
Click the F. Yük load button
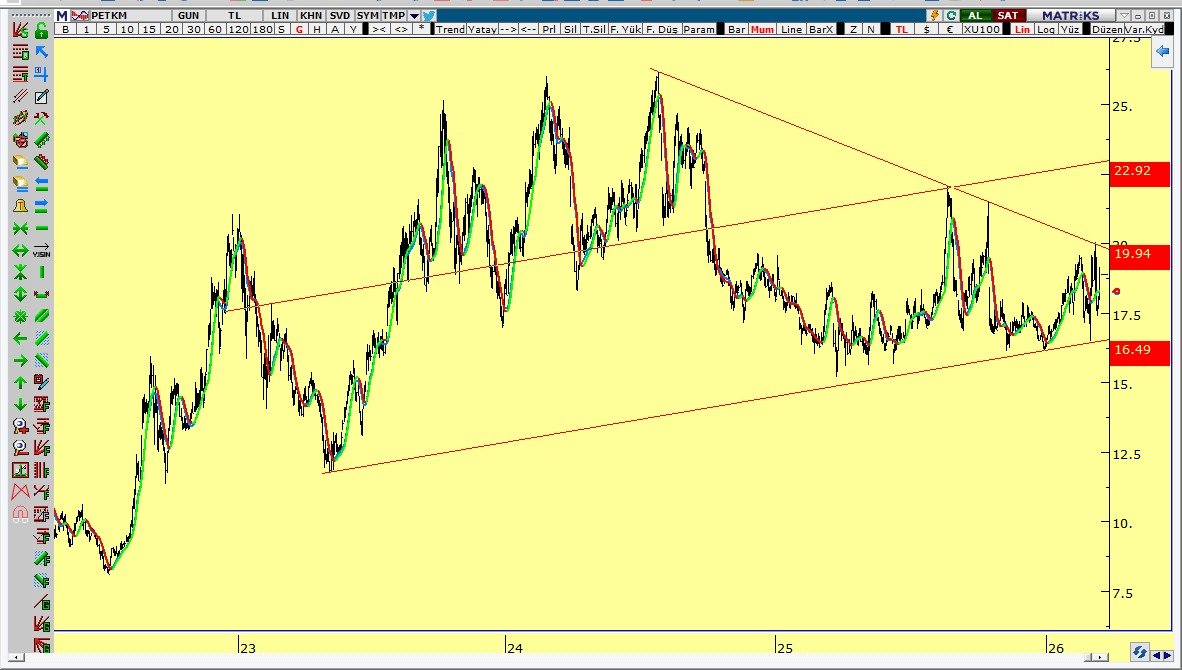pos(625,29)
